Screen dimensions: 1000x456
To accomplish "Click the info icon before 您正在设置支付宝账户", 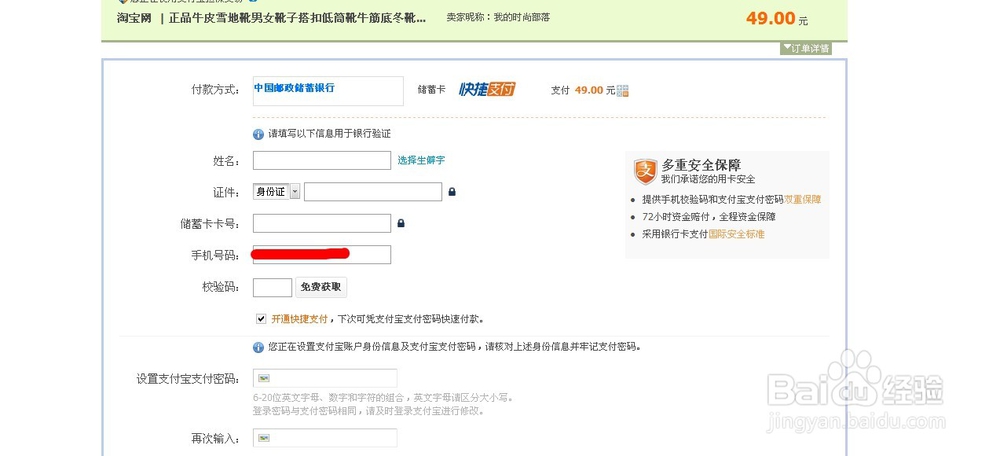I will 258,348.
